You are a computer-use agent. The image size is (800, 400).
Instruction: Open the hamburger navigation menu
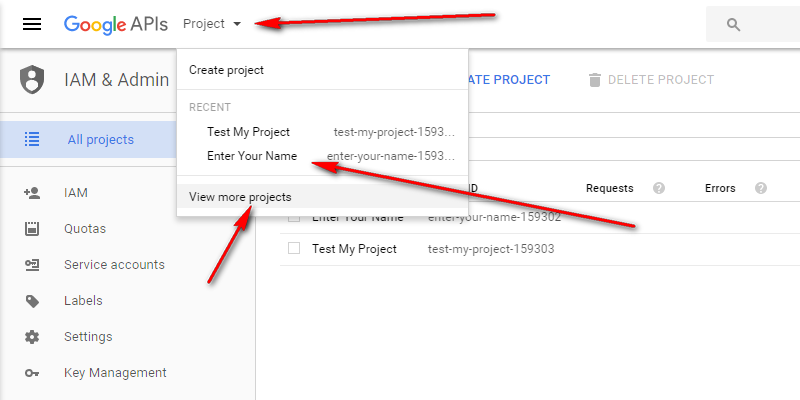[x=32, y=24]
